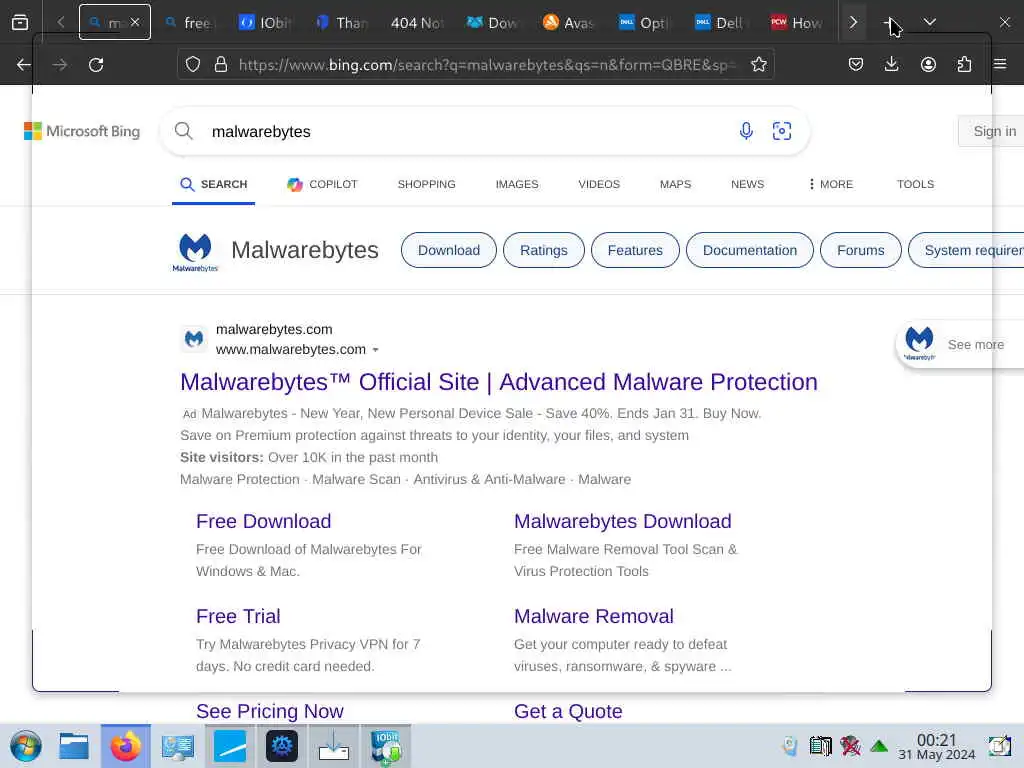Open the See Pricing Now sitelink
This screenshot has height=768, width=1024.
click(270, 711)
